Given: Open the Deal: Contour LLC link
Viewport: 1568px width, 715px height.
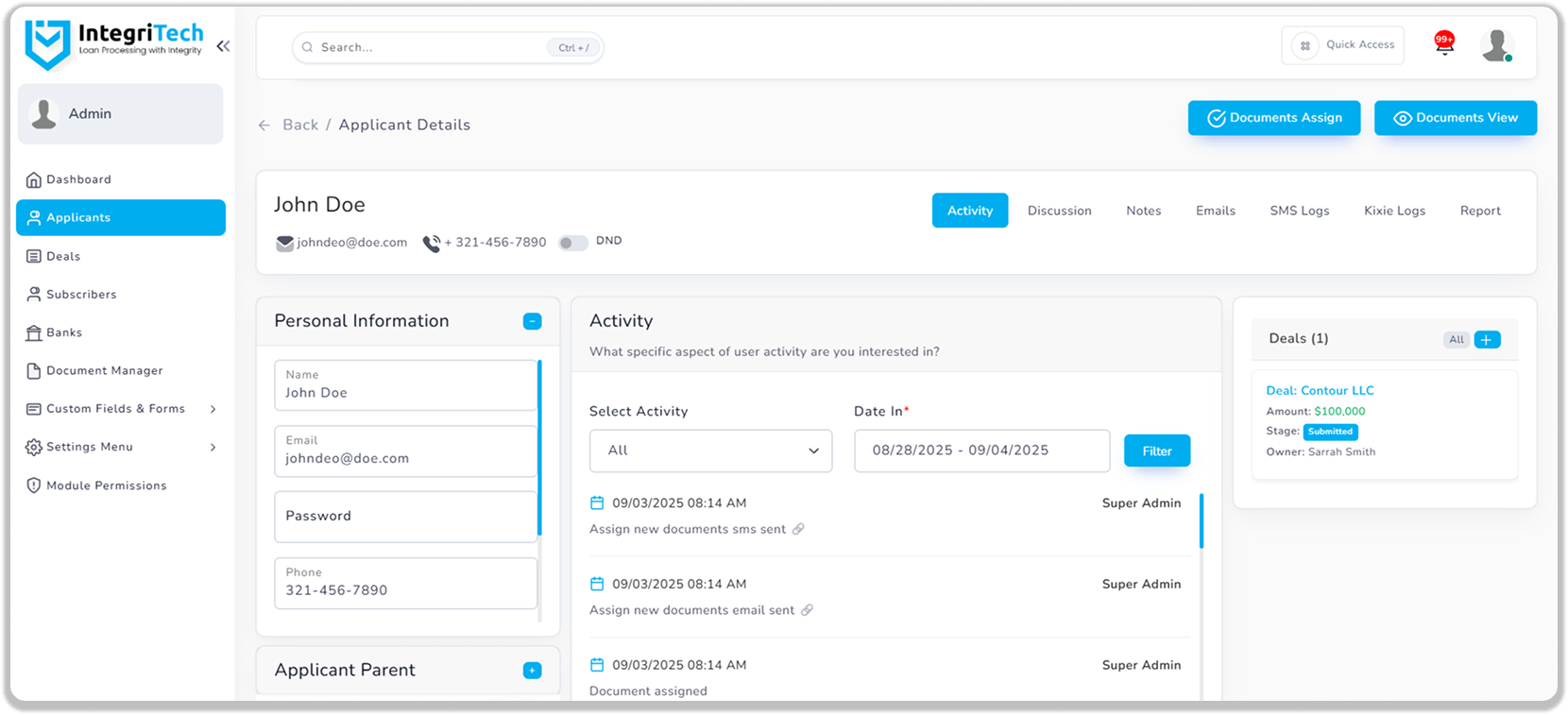Looking at the screenshot, I should pyautogui.click(x=1320, y=390).
